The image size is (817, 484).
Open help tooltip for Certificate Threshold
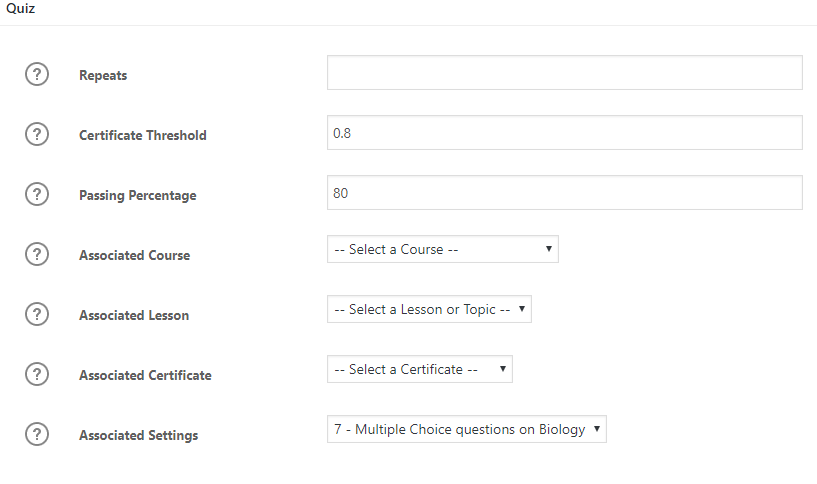pyautogui.click(x=37, y=134)
